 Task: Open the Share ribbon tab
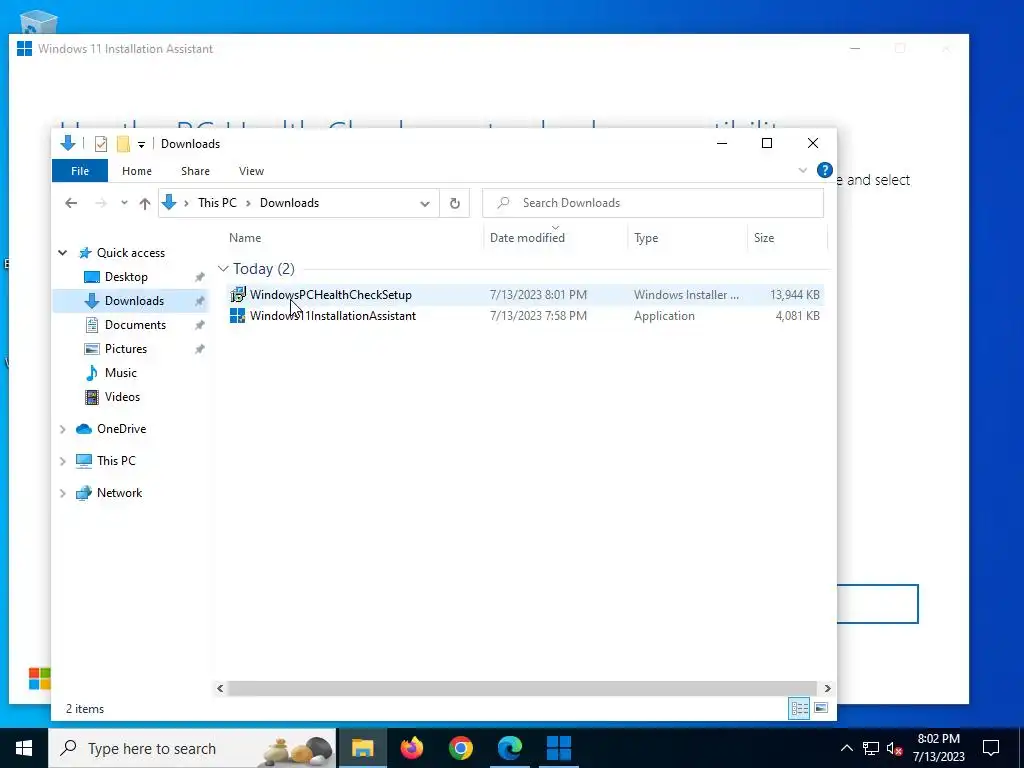(x=195, y=171)
